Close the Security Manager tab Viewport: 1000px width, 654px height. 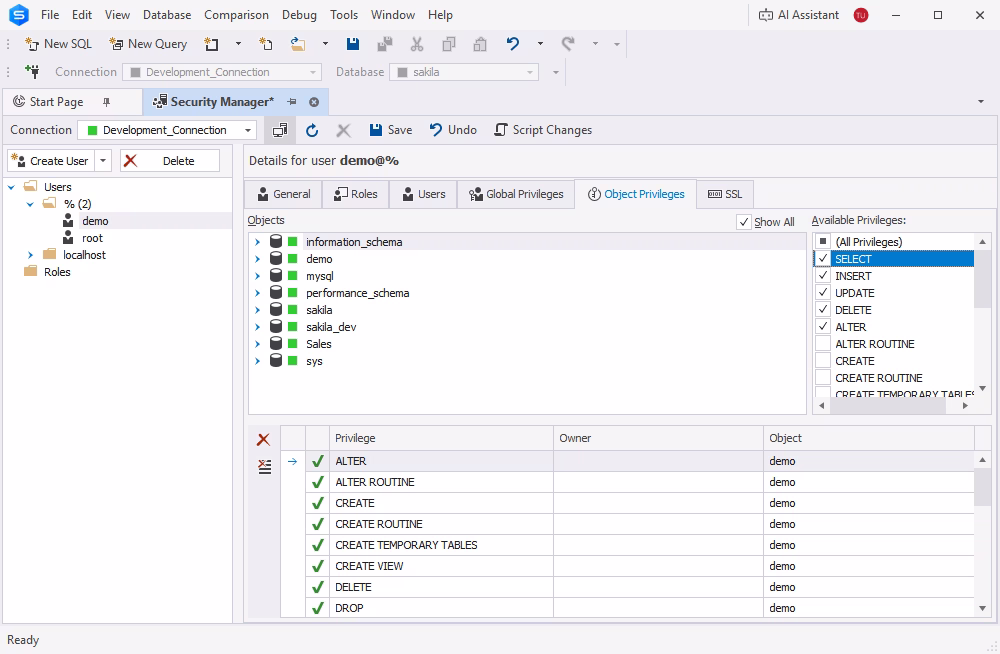pyautogui.click(x=314, y=102)
